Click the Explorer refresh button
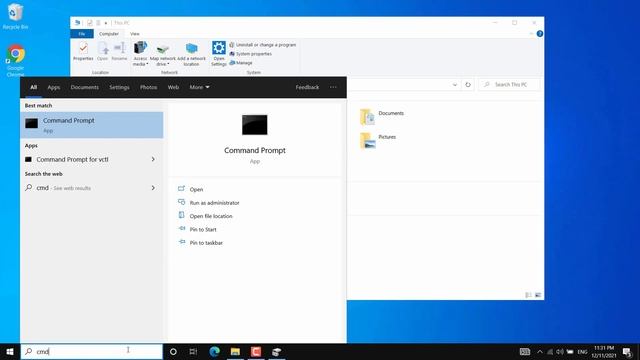Screen dimensions: 640x360 coord(468,85)
